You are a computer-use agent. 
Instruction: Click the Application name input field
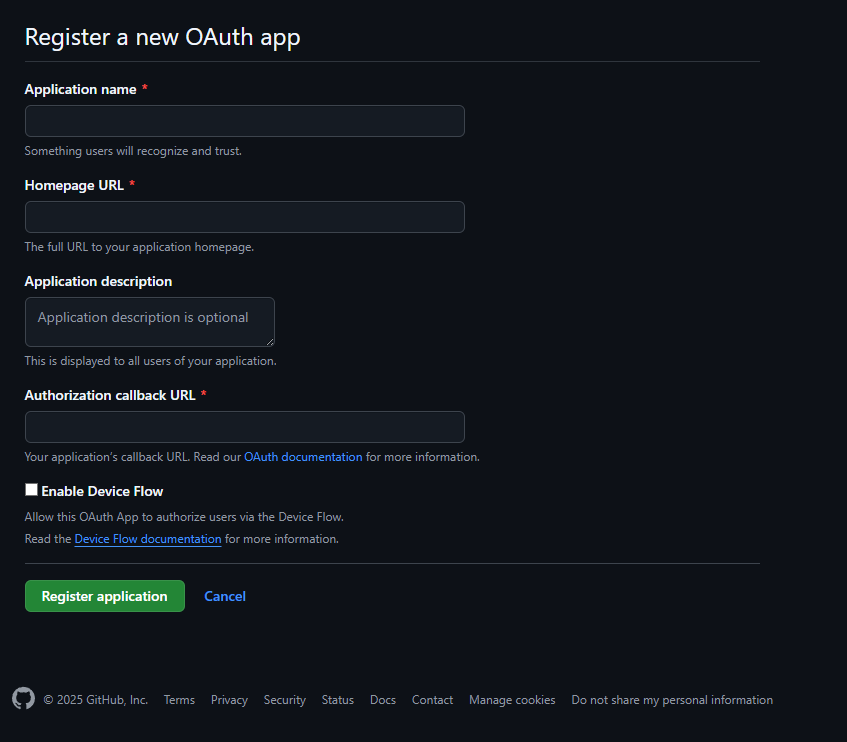(x=244, y=121)
